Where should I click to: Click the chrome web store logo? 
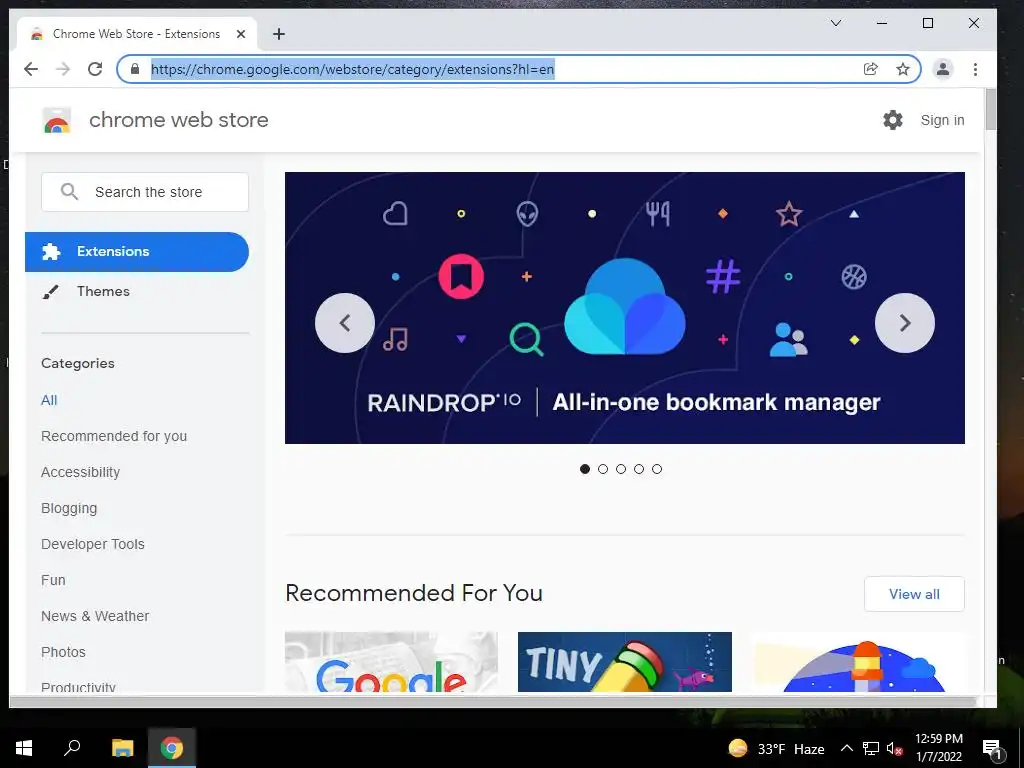tap(57, 120)
